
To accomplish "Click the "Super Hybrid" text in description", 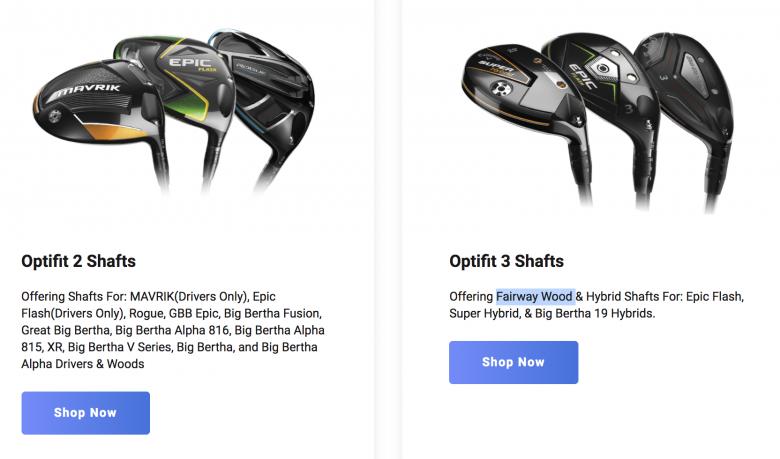I will click(x=485, y=314).
